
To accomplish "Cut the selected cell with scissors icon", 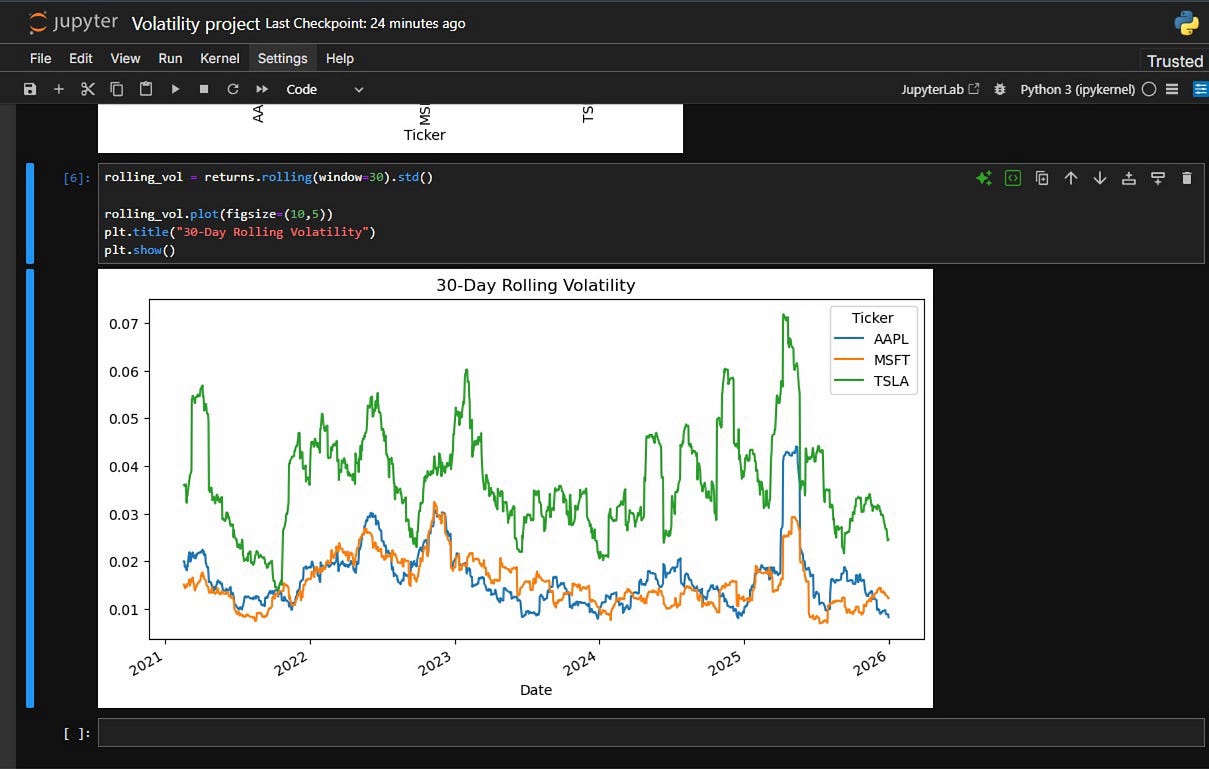I will (88, 89).
